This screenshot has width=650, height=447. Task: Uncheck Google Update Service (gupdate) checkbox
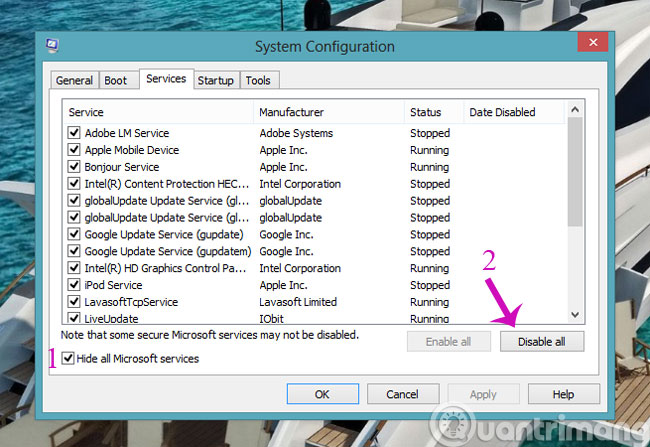coord(74,234)
